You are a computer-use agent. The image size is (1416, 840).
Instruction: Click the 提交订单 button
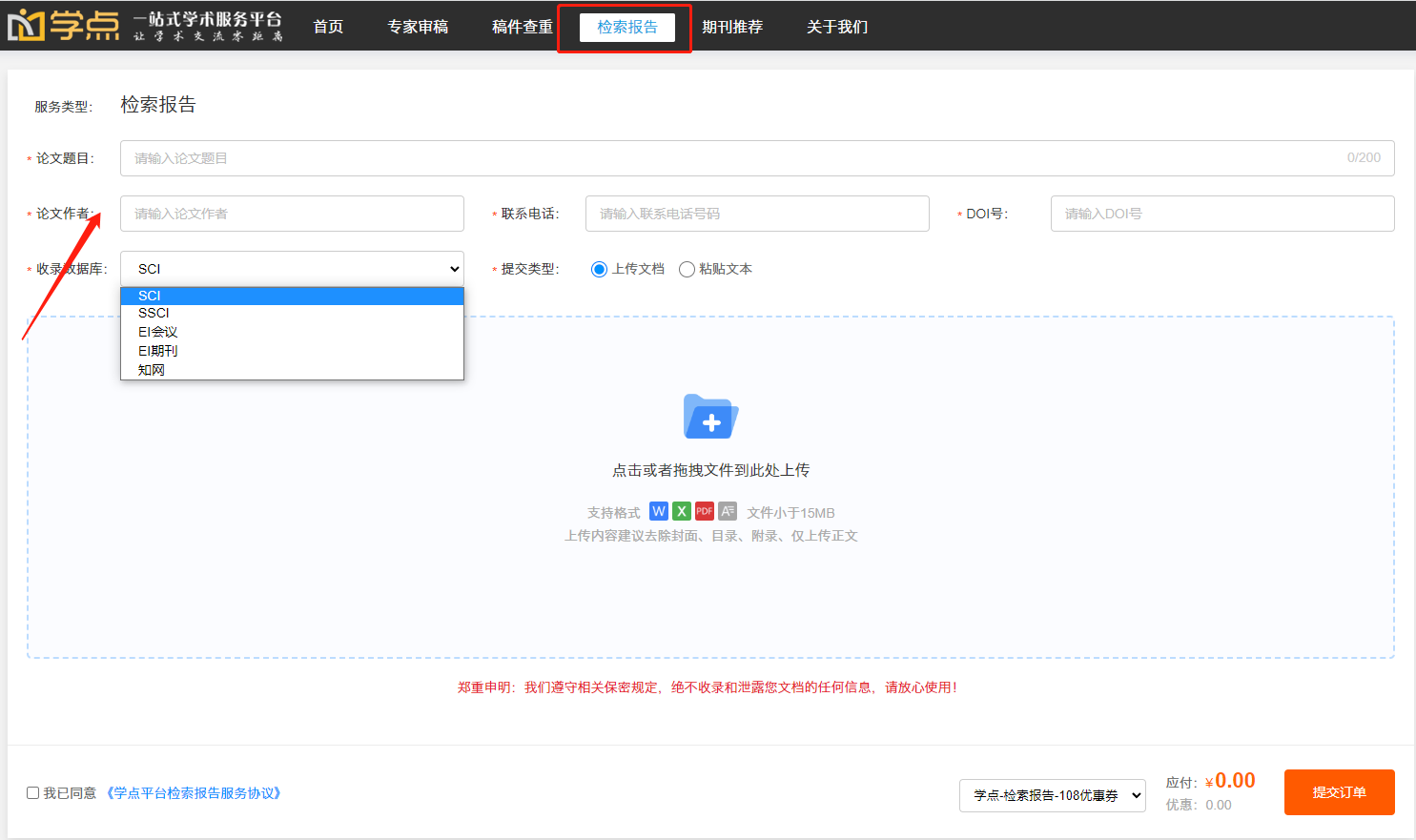(x=1339, y=792)
